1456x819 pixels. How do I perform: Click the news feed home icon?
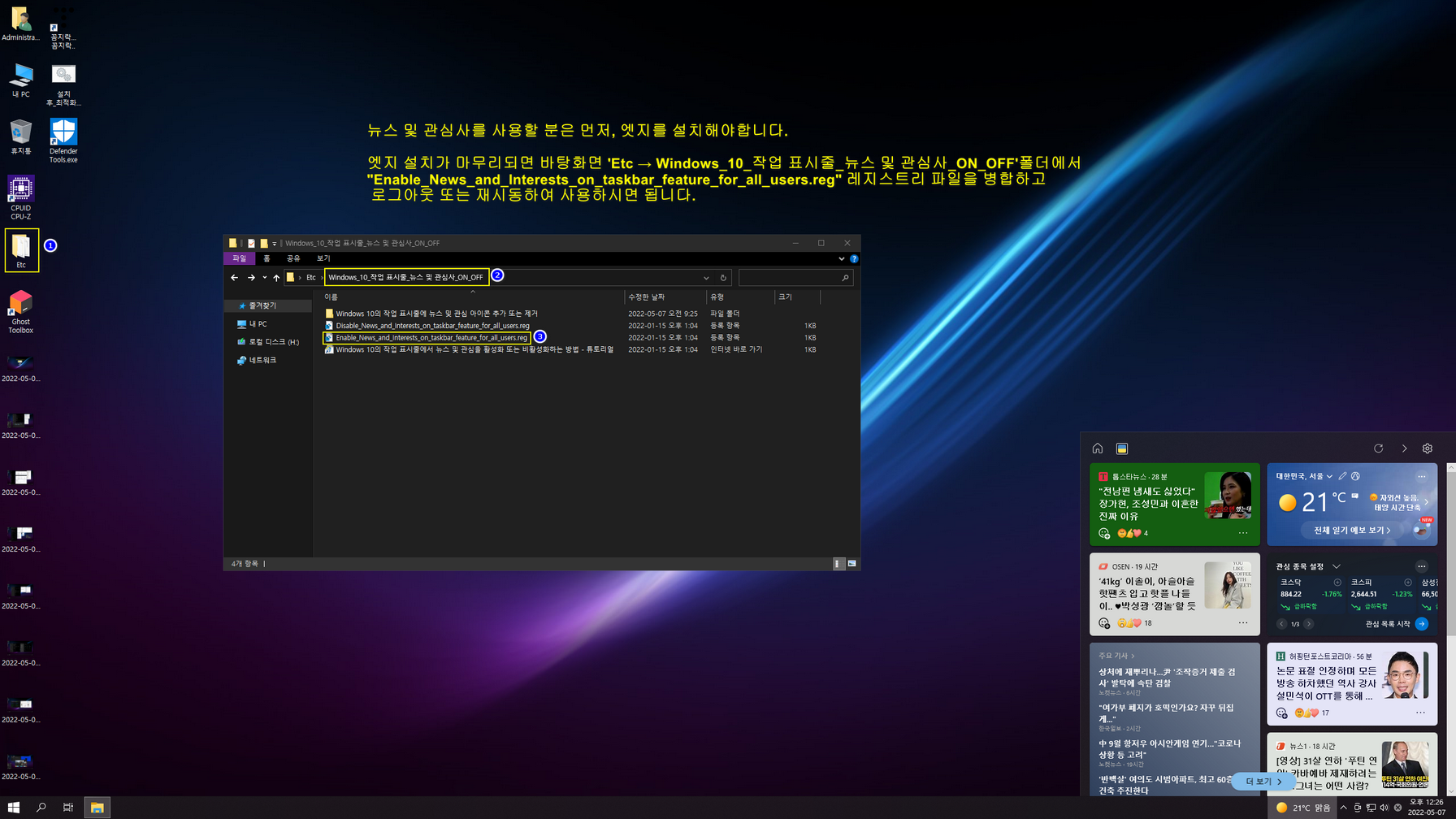click(1098, 448)
